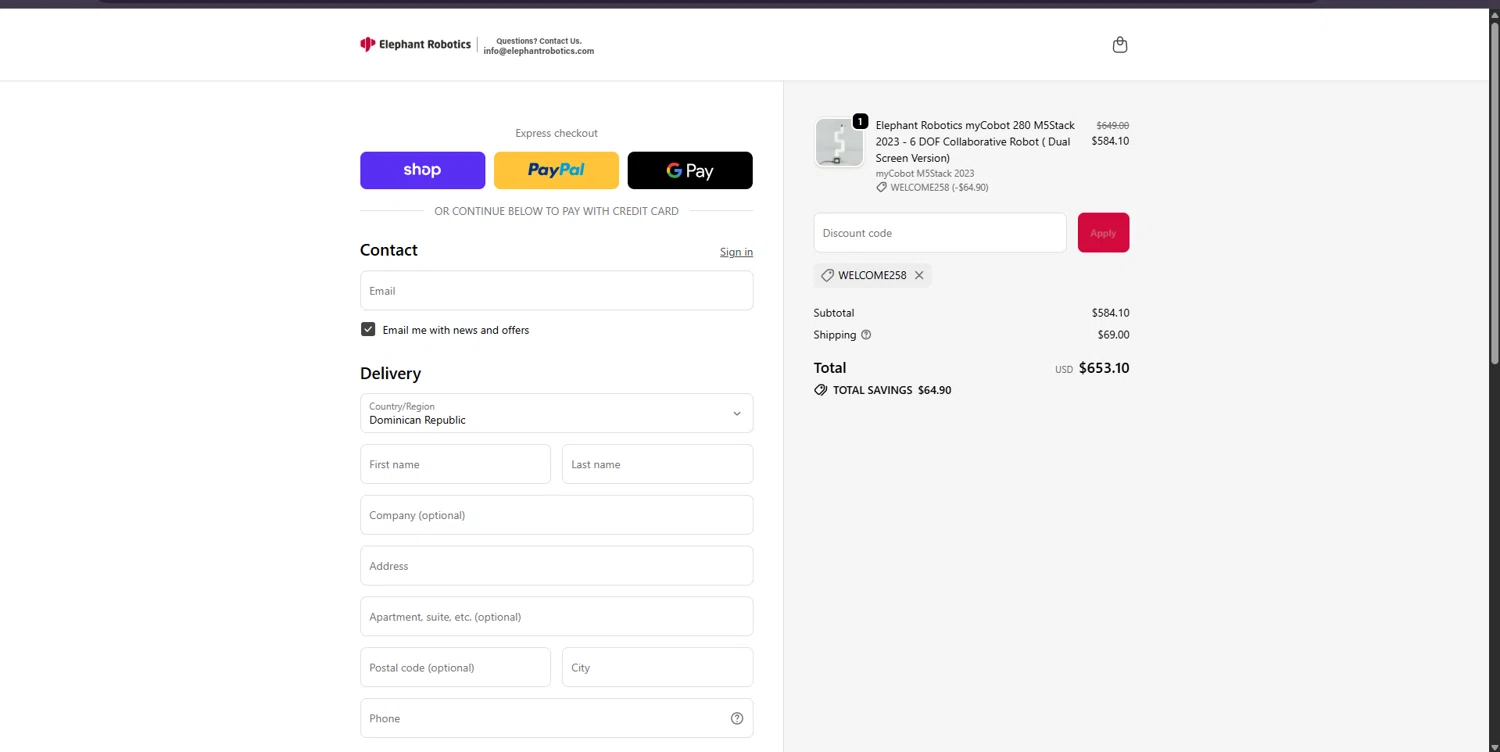Click the TOTAL SAVINGS $64.90 text
1500x752 pixels.
pos(892,390)
